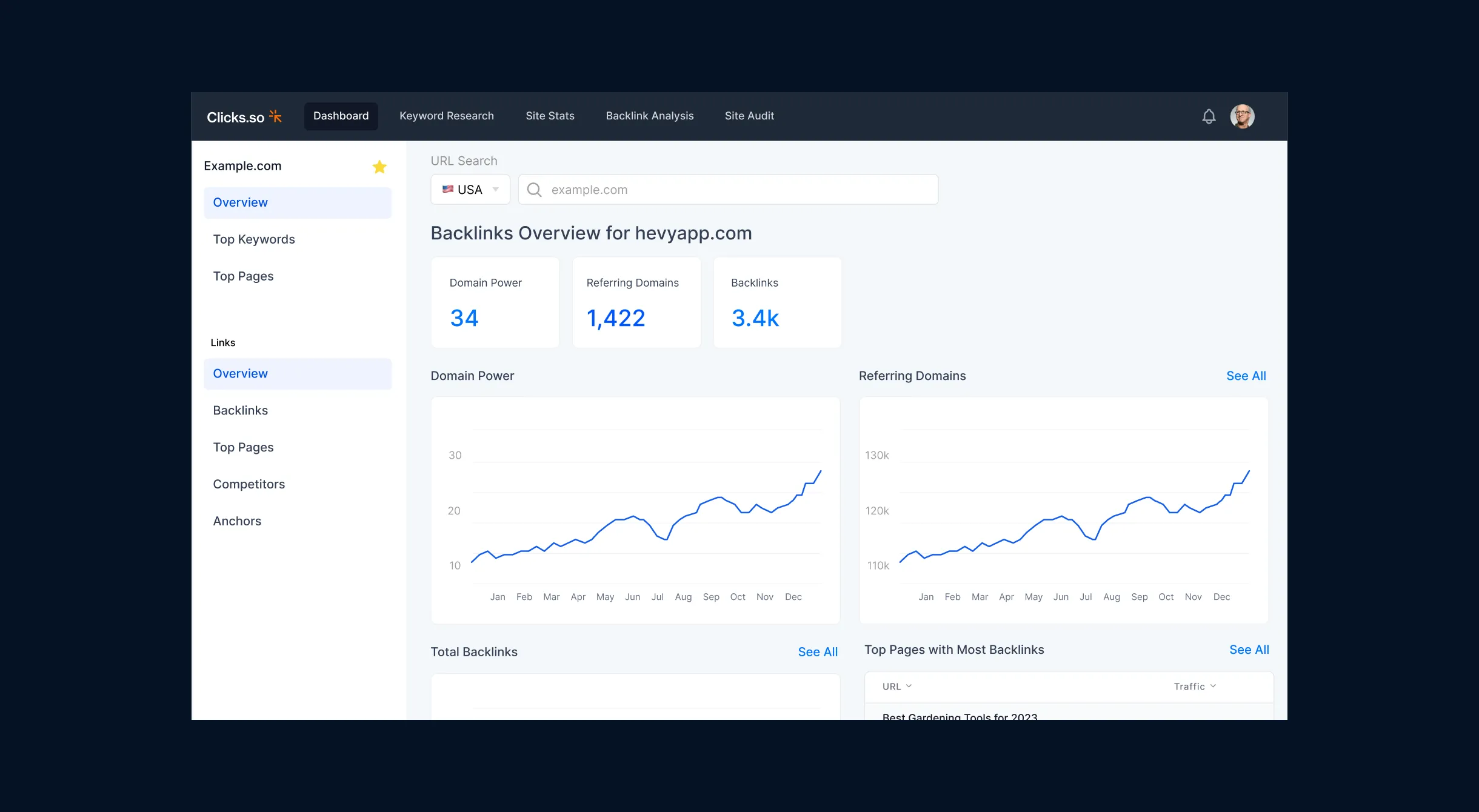Screen dimensions: 1479x812
Task: Click the search magnifier icon
Action: (534, 190)
